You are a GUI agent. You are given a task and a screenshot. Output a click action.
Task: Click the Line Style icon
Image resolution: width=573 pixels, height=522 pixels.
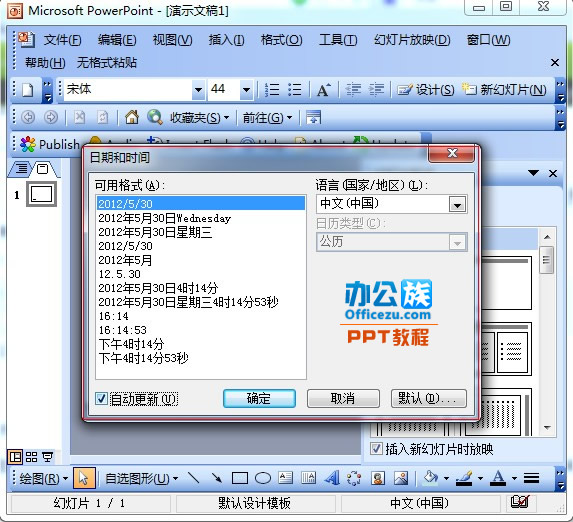[x=531, y=478]
